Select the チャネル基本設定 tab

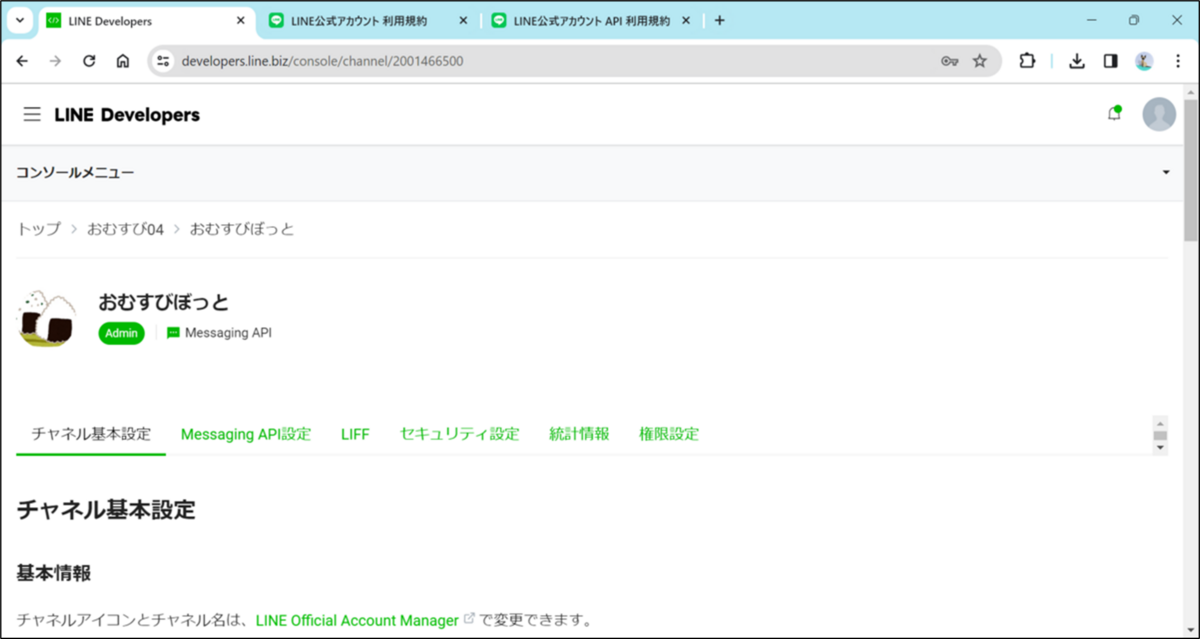click(91, 434)
